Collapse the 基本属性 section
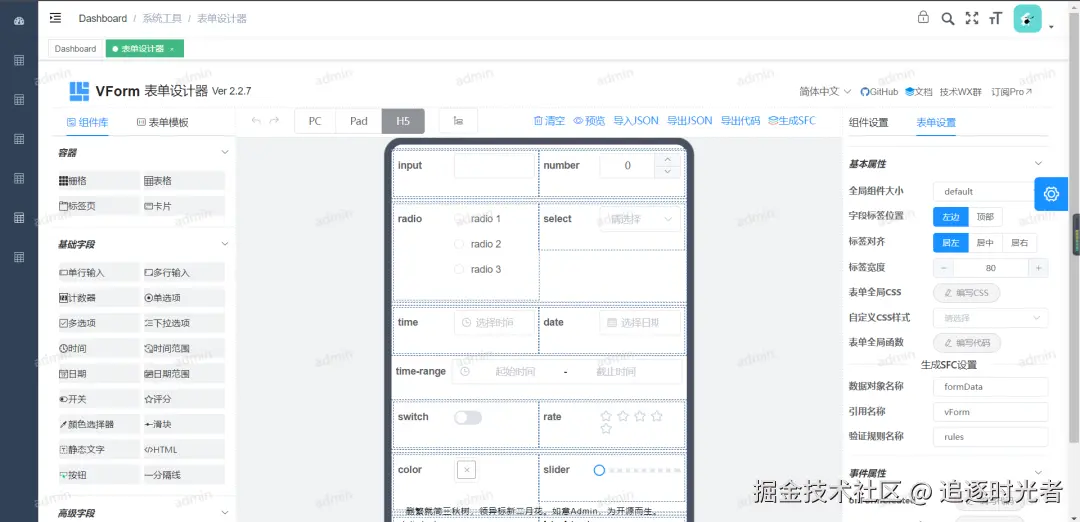This screenshot has height=522, width=1080. point(1039,164)
